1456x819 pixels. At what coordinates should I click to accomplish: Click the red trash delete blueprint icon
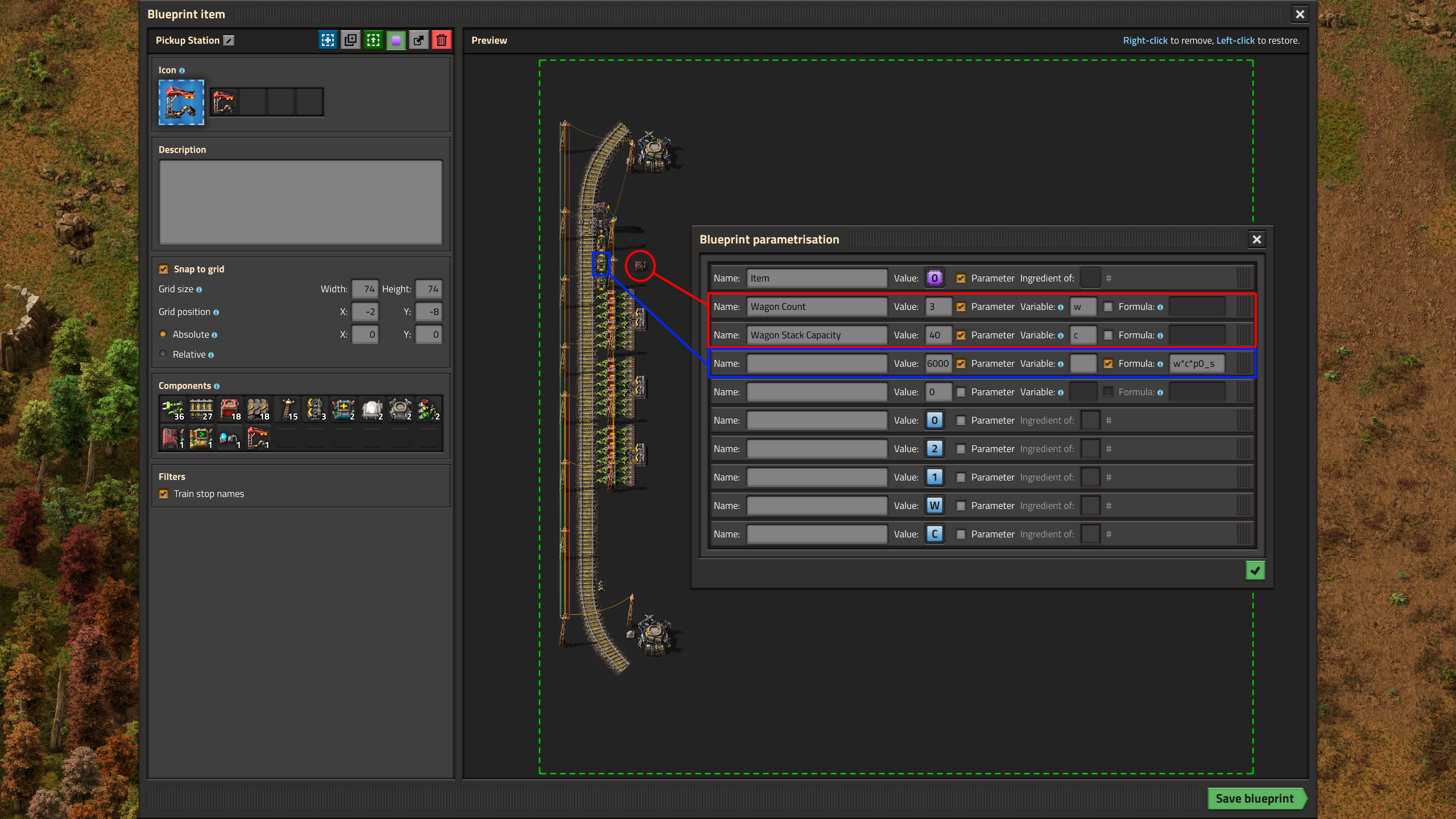[441, 40]
